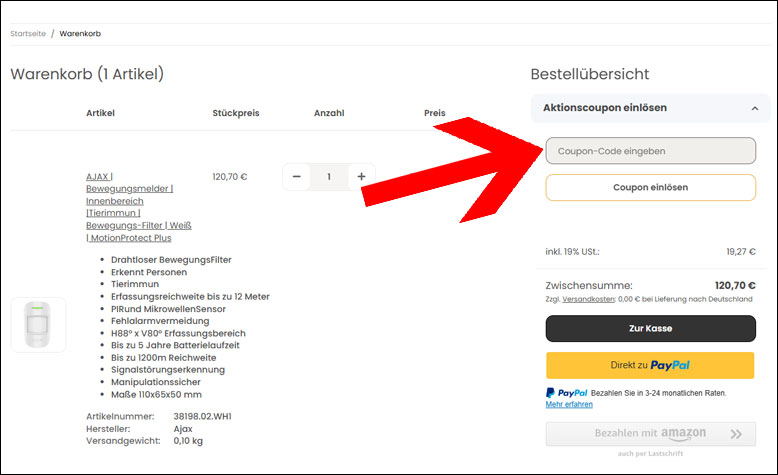The height and width of the screenshot is (475, 778).
Task: Click the Hersteller value Ajax
Action: point(183,429)
